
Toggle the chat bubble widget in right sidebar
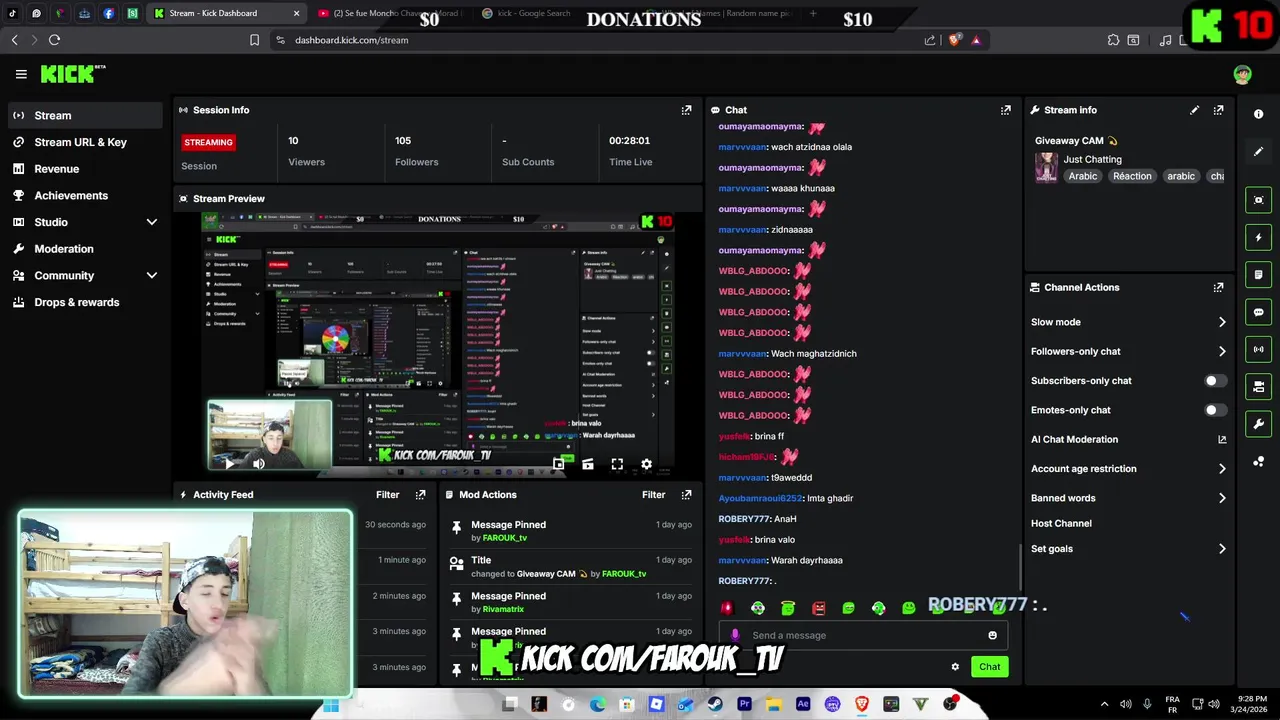[x=1258, y=312]
